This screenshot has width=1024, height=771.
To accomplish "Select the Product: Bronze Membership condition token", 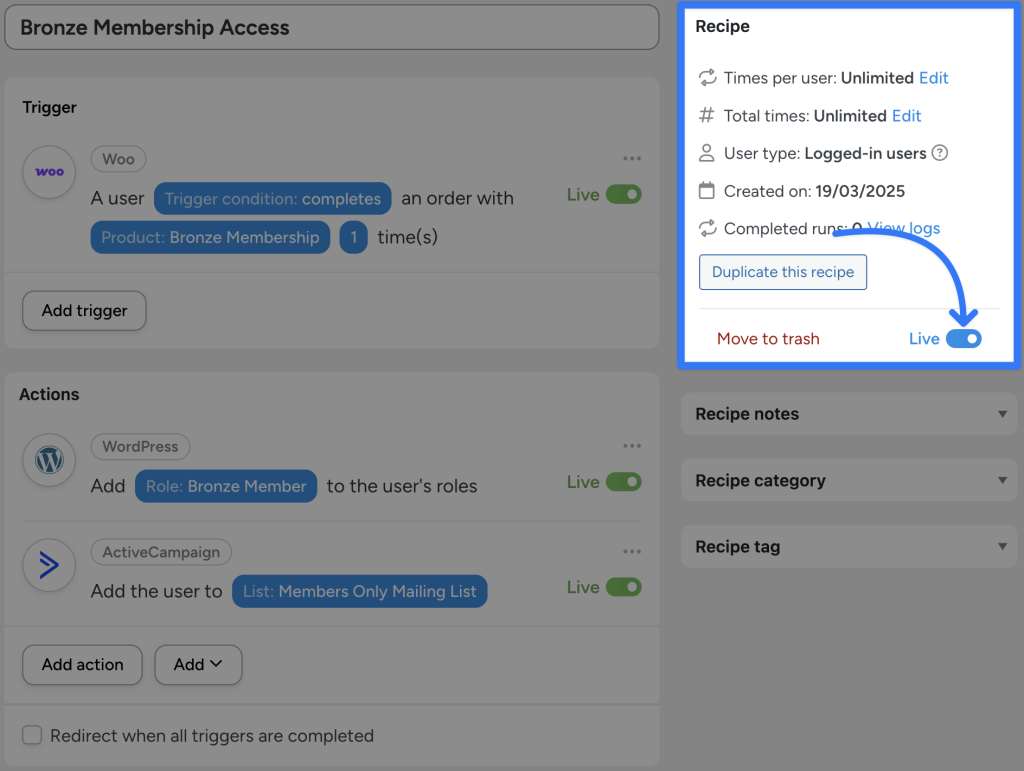I will coord(210,237).
